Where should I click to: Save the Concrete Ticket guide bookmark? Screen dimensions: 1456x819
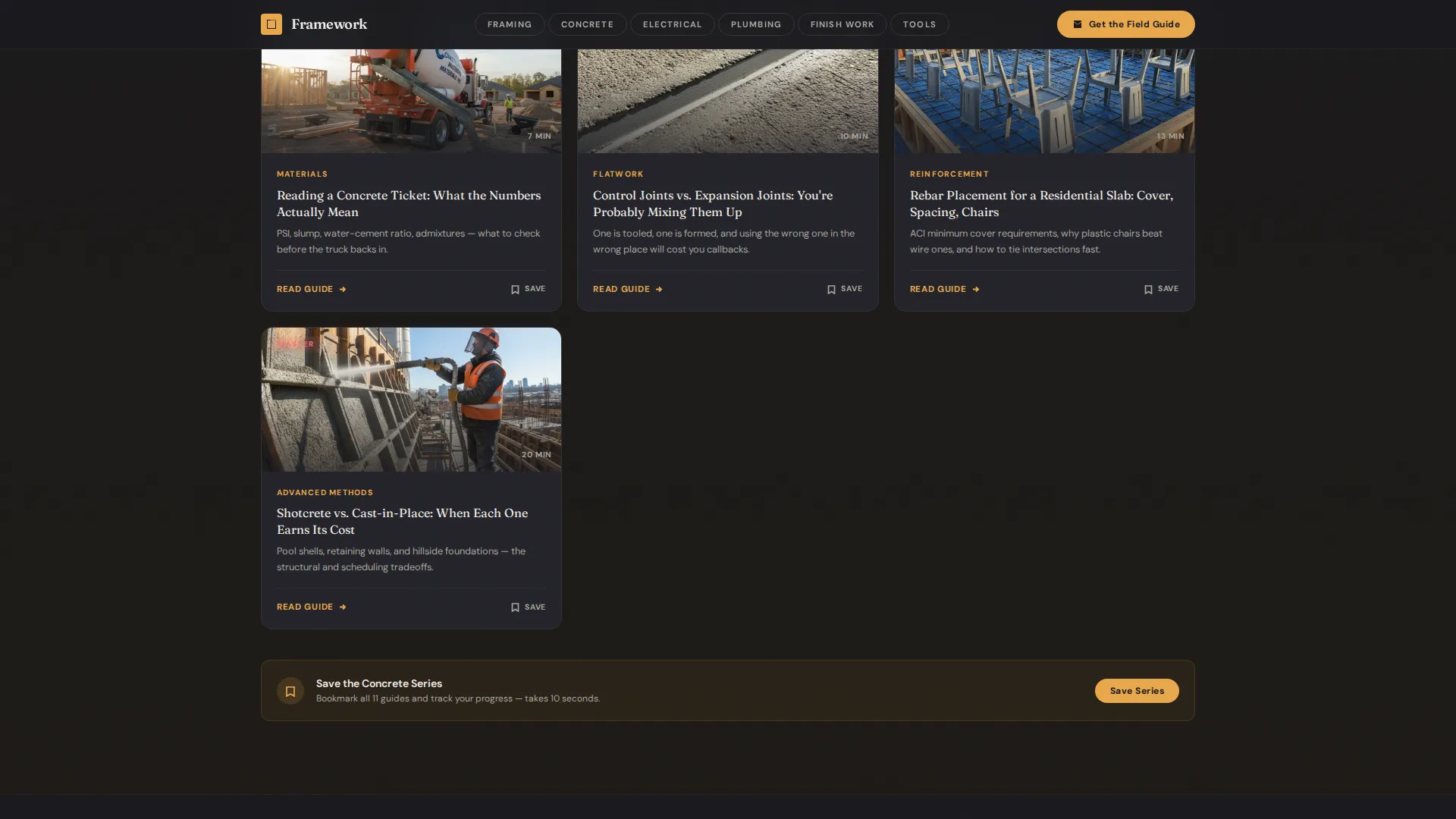[x=528, y=289]
